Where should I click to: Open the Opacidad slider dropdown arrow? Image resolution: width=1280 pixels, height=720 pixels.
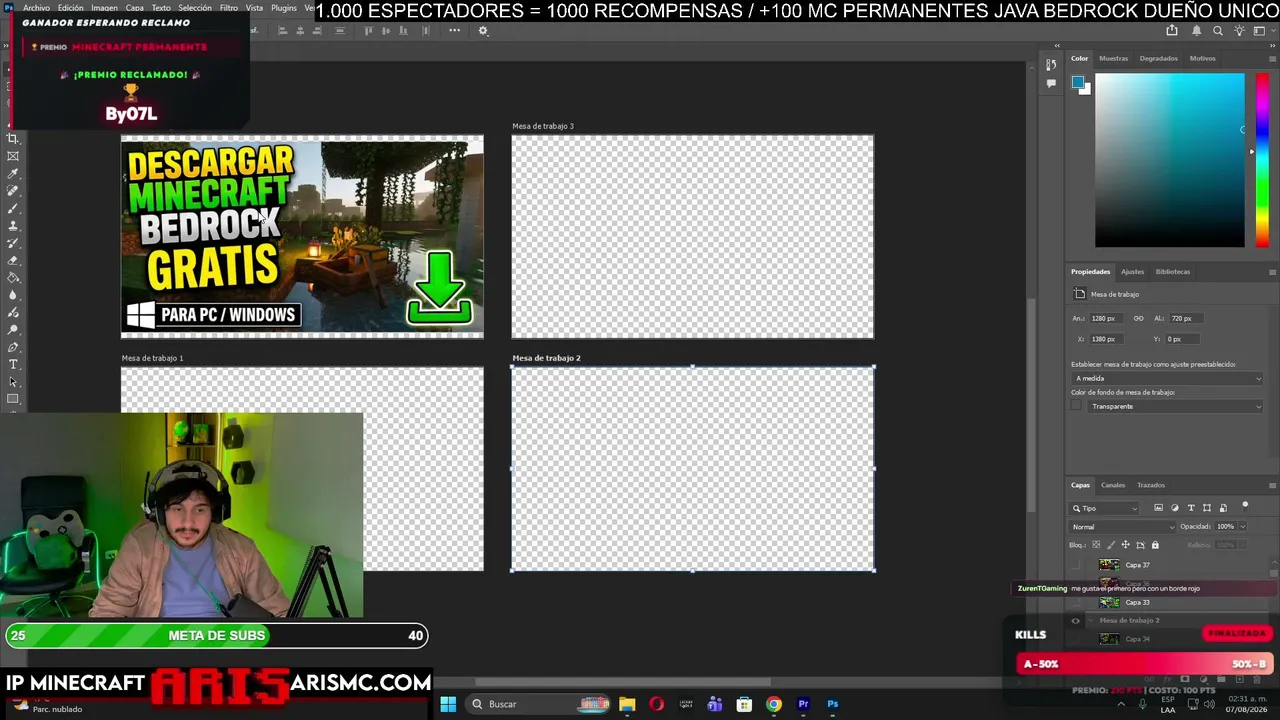[x=1242, y=527]
